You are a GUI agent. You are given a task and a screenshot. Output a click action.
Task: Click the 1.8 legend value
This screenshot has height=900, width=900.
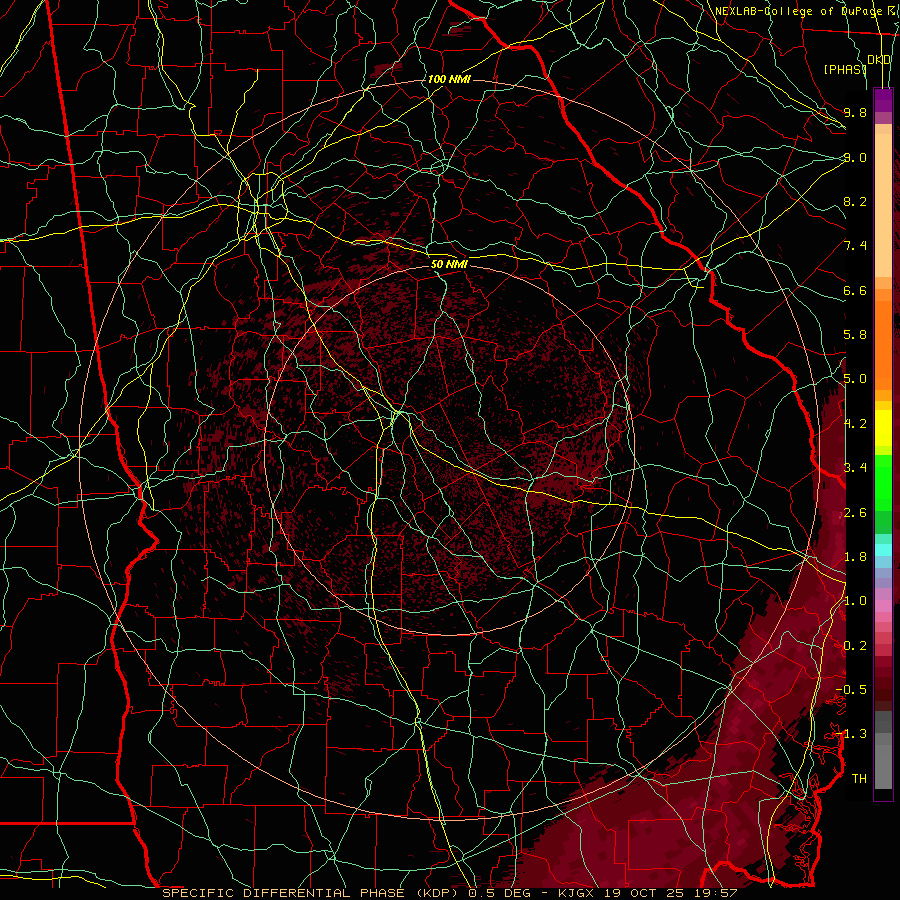[x=855, y=557]
